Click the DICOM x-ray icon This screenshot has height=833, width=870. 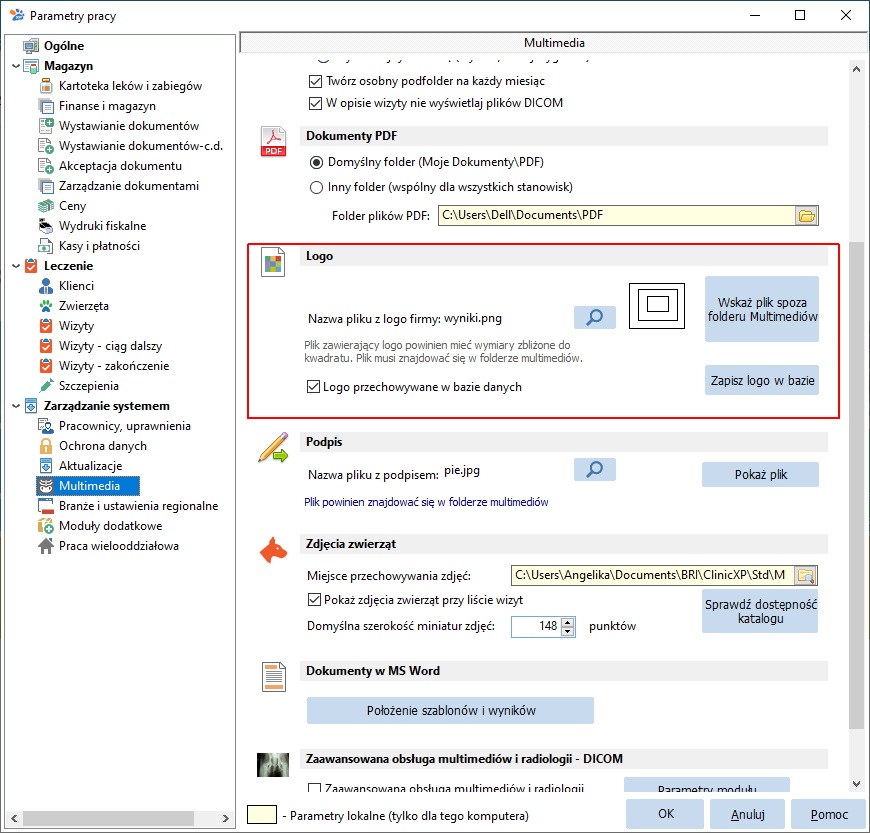pos(273,765)
